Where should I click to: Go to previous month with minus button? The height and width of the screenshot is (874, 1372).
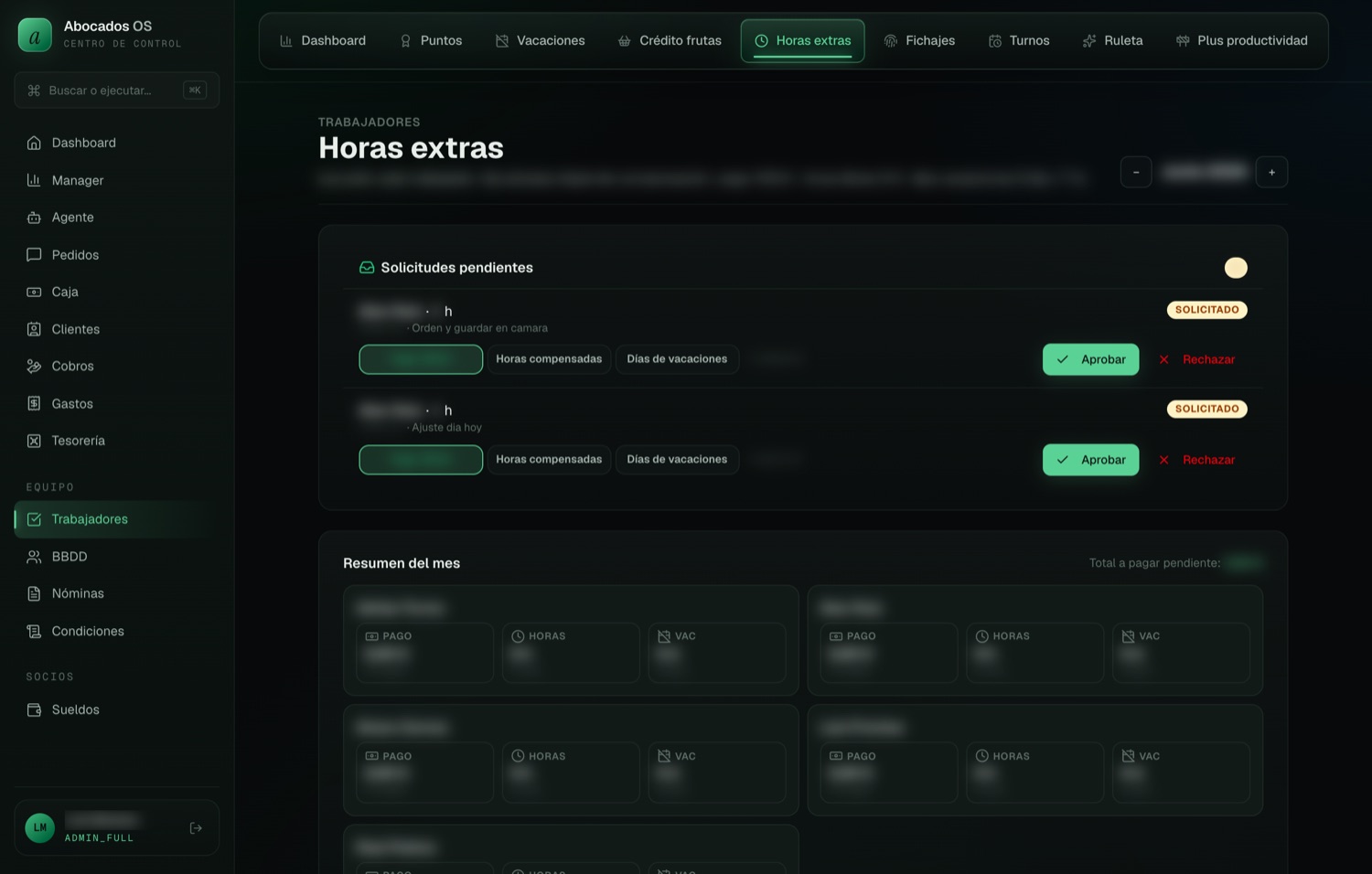pyautogui.click(x=1136, y=172)
